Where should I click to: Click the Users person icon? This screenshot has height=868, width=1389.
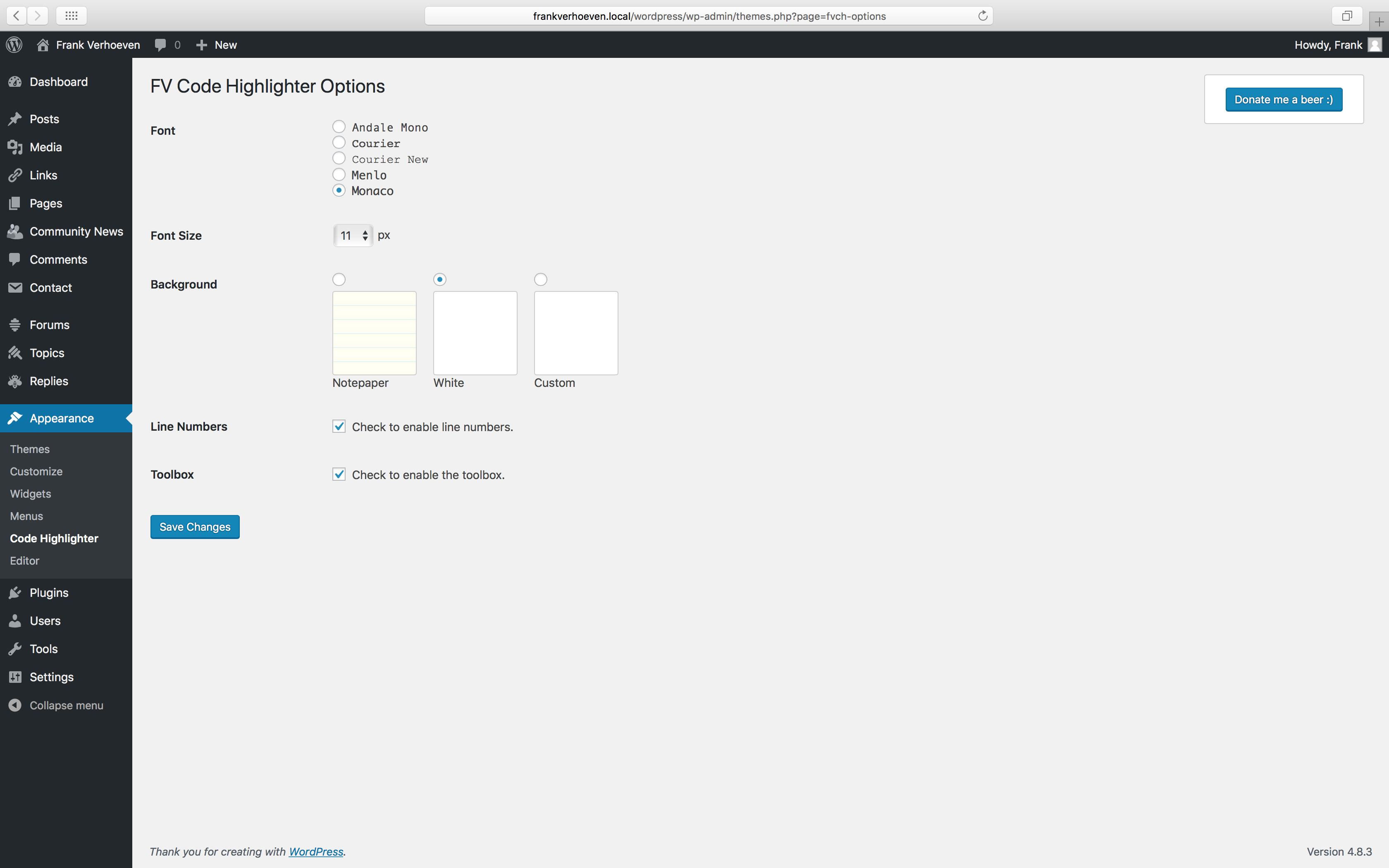[x=15, y=621]
